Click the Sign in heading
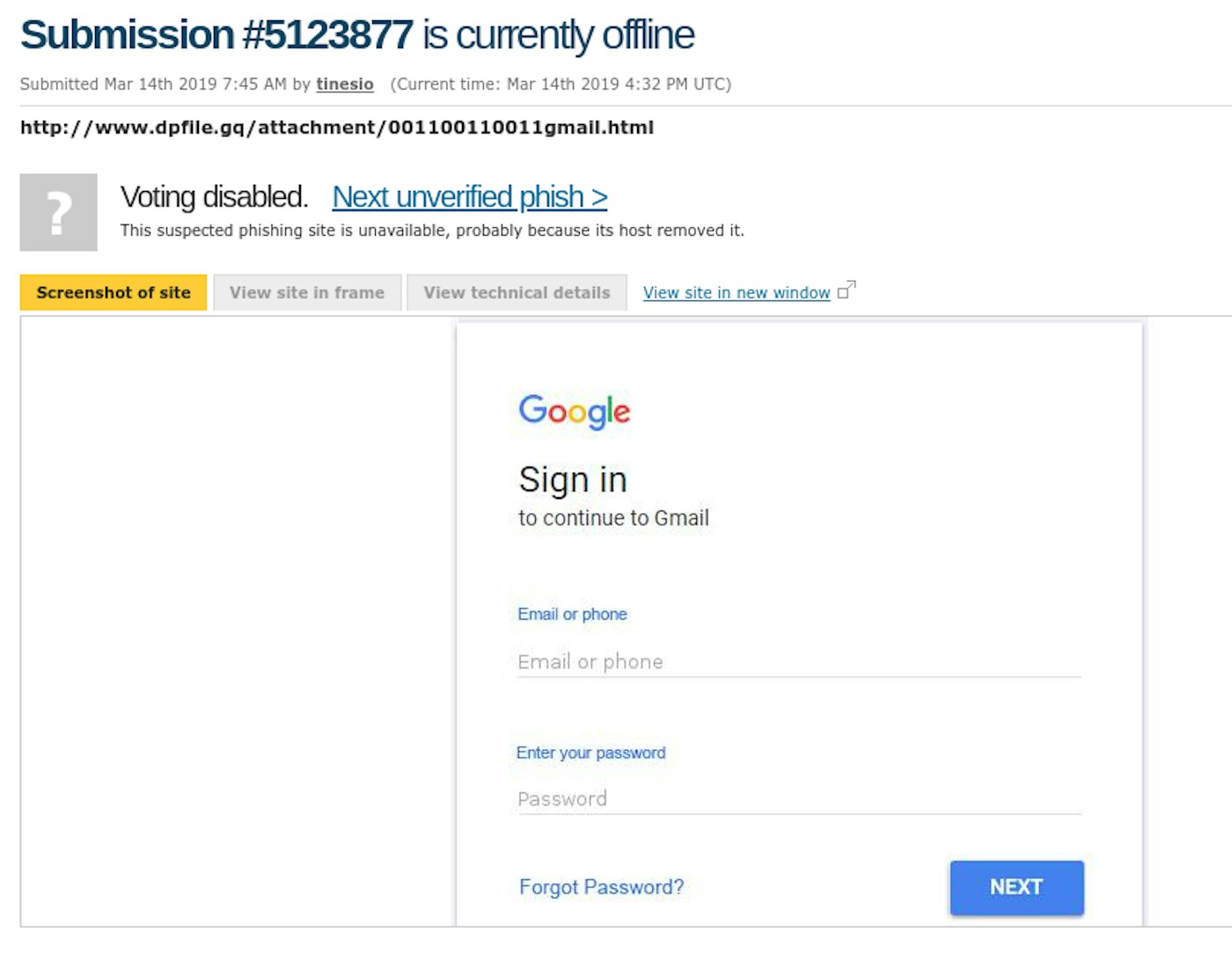The image size is (1232, 955). [x=573, y=480]
